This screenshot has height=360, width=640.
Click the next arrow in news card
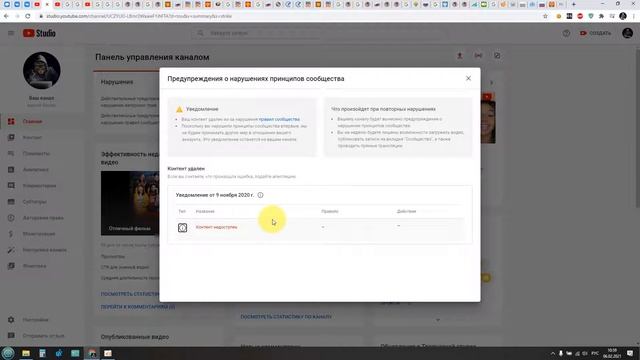tap(491, 83)
